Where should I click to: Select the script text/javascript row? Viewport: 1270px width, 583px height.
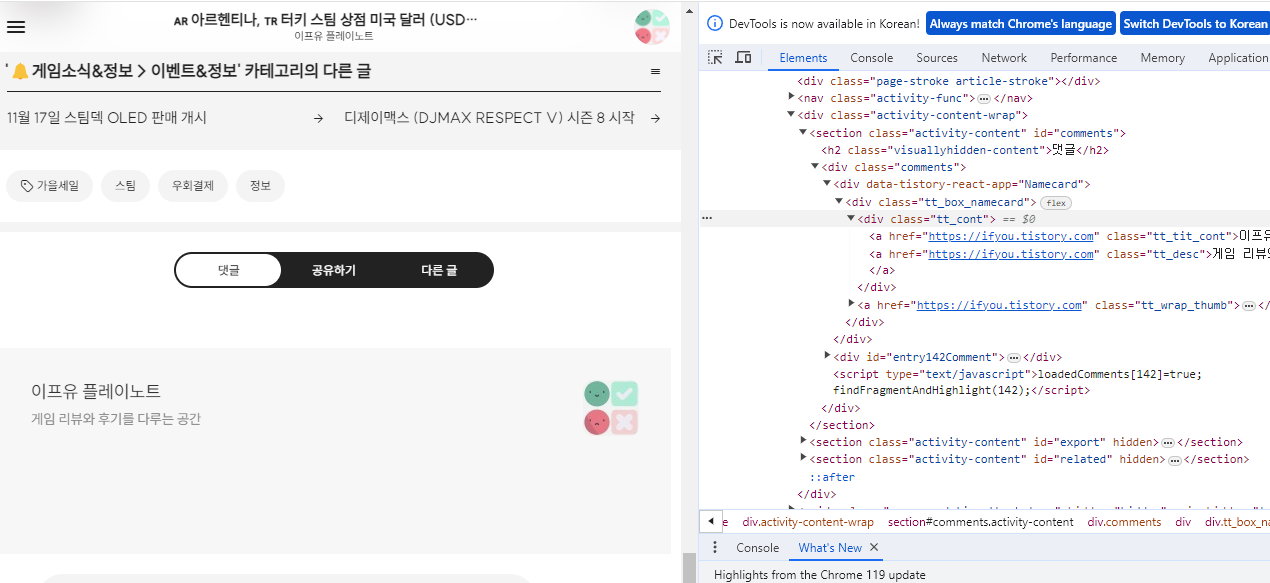(1017, 382)
